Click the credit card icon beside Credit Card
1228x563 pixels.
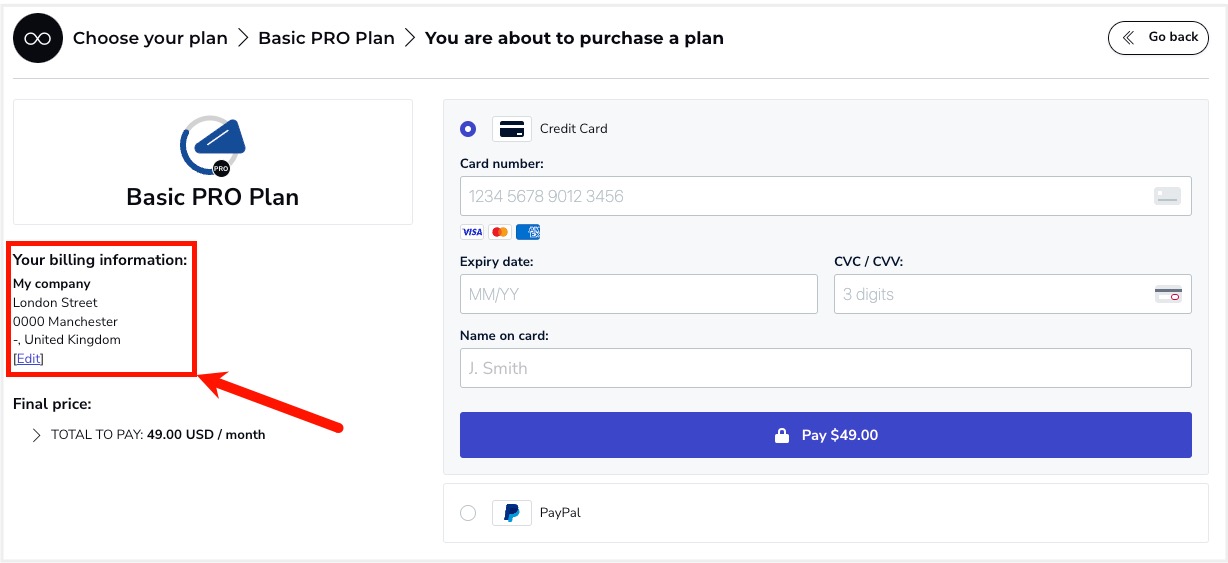[x=512, y=129]
